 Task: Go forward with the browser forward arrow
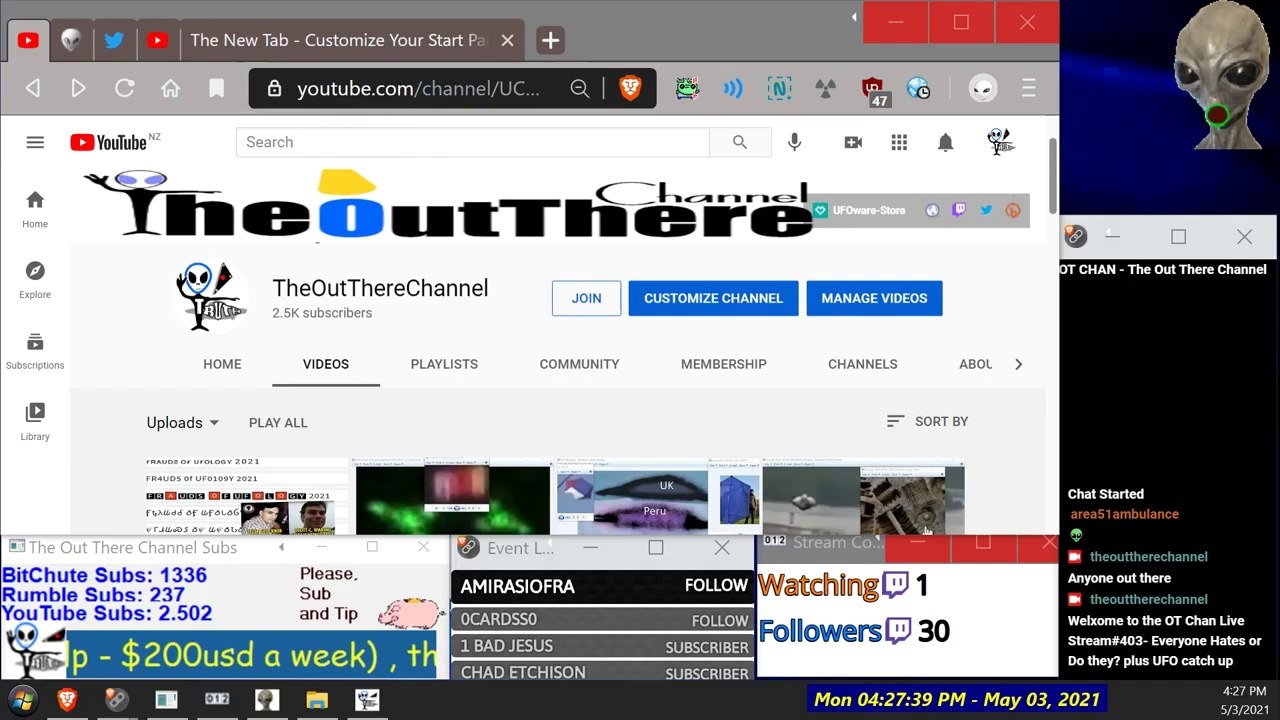[x=78, y=89]
